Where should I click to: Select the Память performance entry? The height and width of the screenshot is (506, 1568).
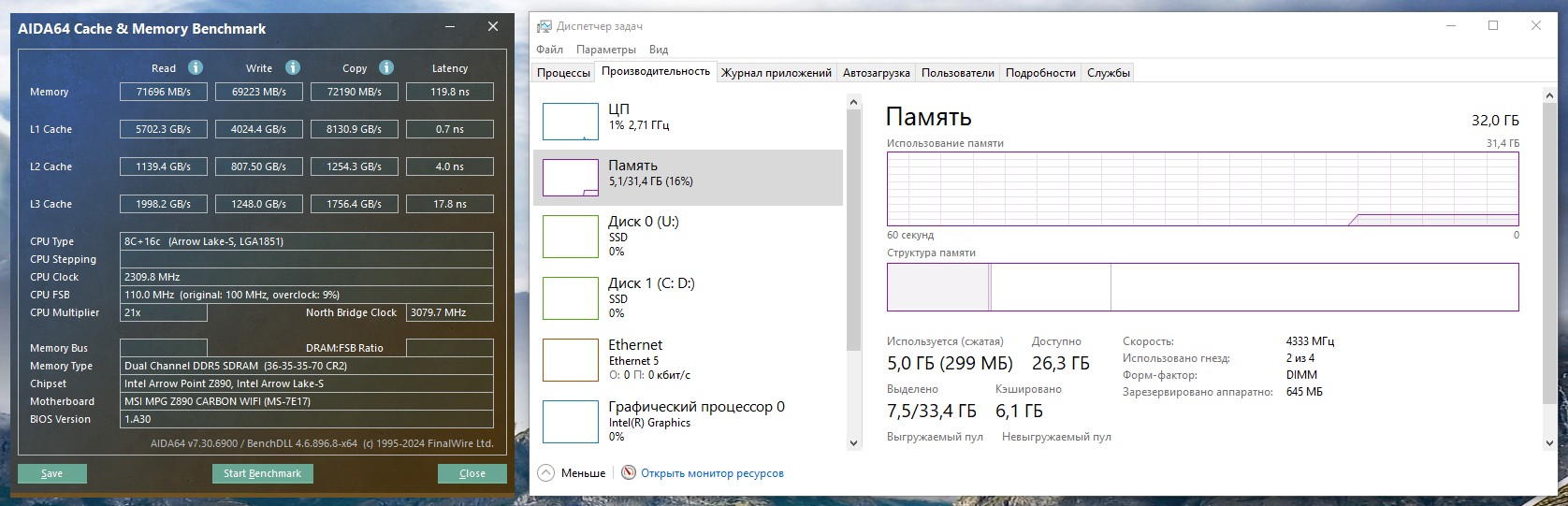(688, 178)
